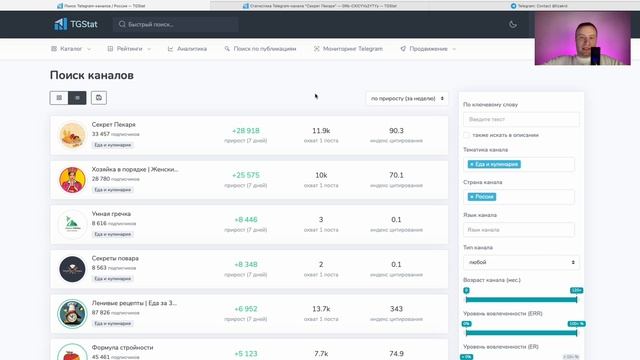Screen dimensions: 640x360
Task: Open the Каталог menu
Action: point(71,49)
